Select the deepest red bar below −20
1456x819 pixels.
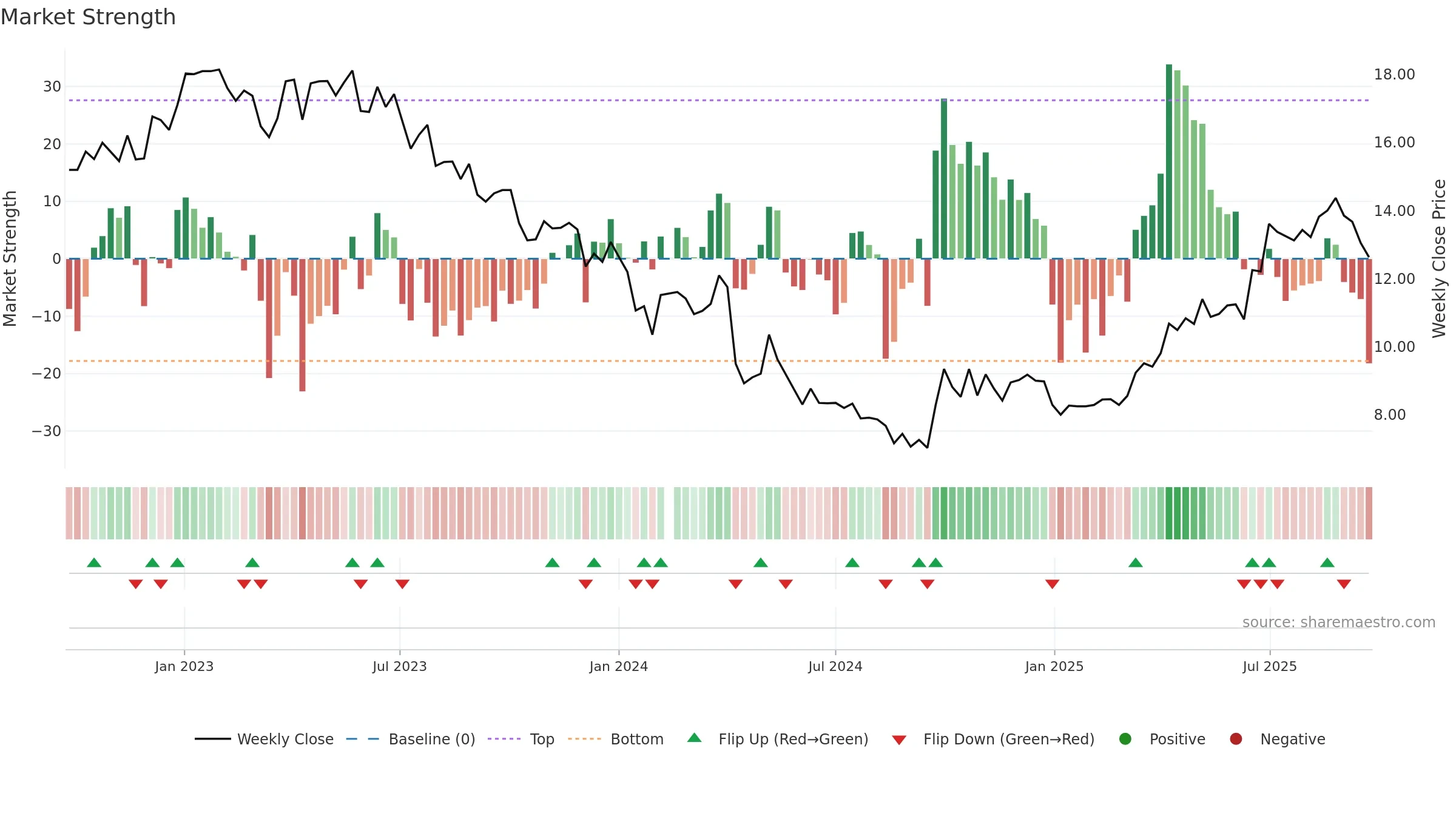coord(302,325)
